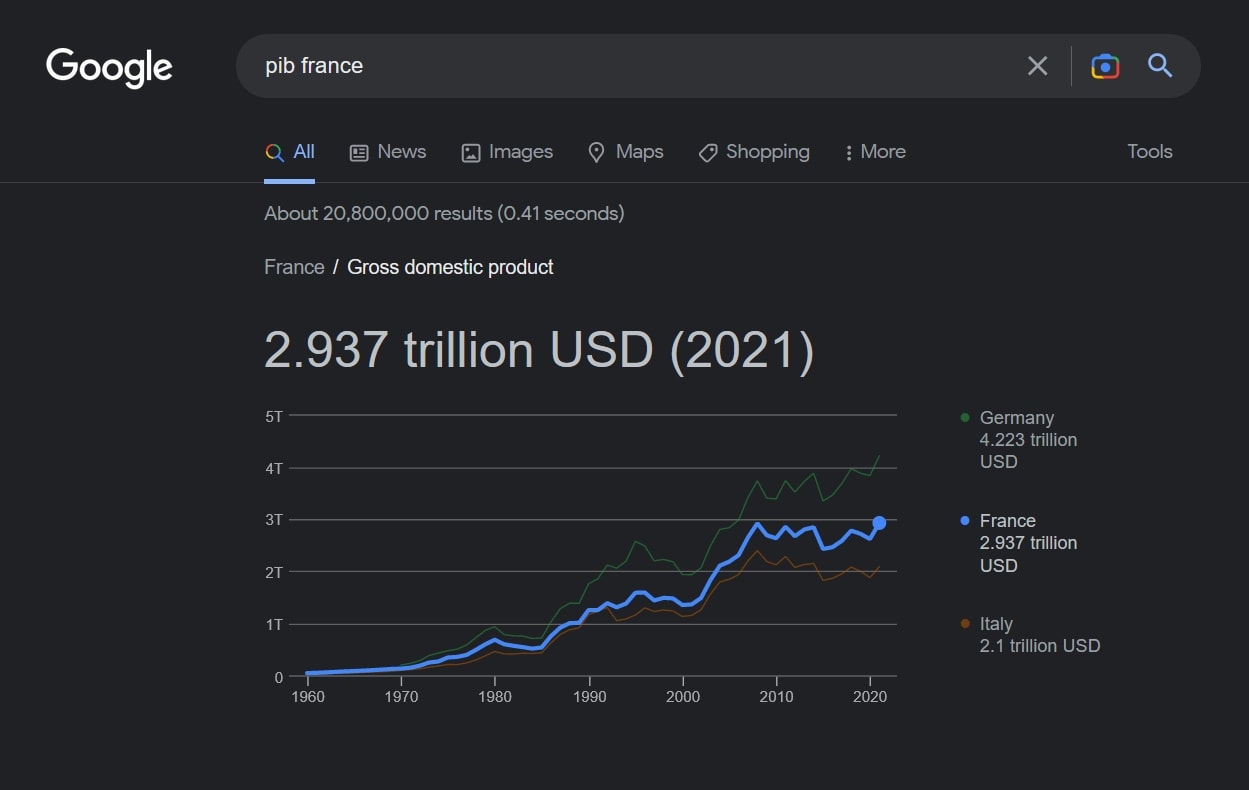Click the Images tab picture icon
1249x790 pixels.
471,152
